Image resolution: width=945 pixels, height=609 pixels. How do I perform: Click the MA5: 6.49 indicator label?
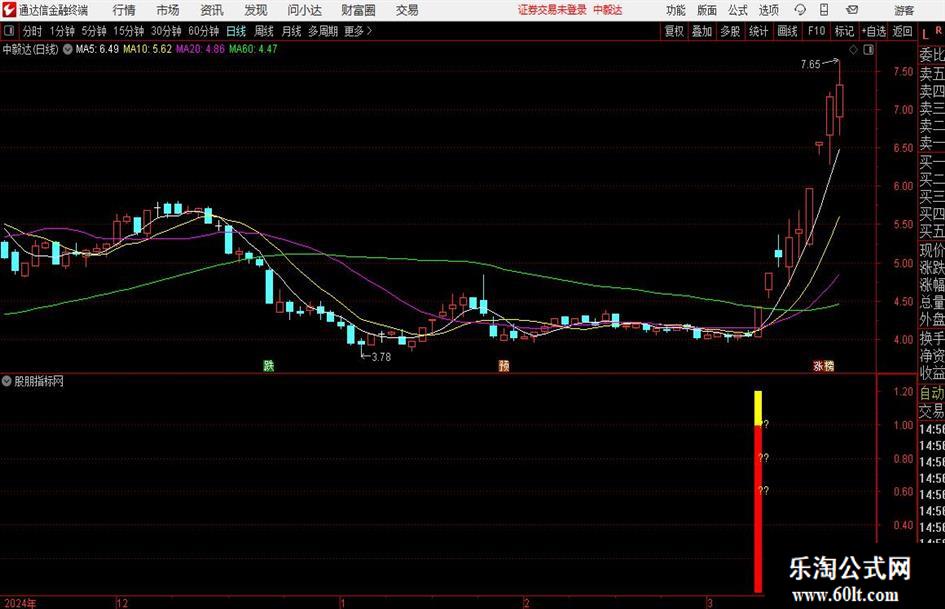[97, 49]
